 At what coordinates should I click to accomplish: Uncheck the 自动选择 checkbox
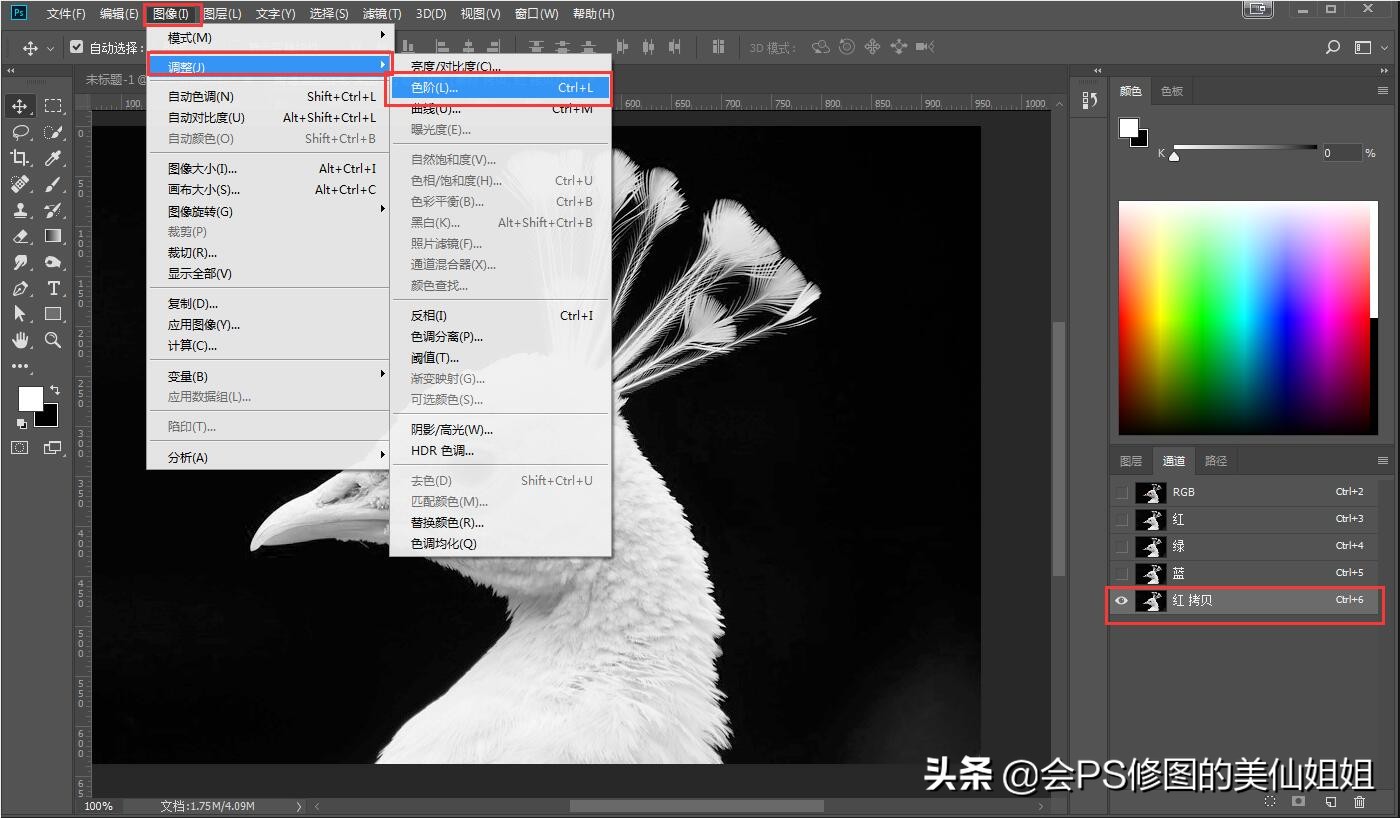click(x=77, y=47)
